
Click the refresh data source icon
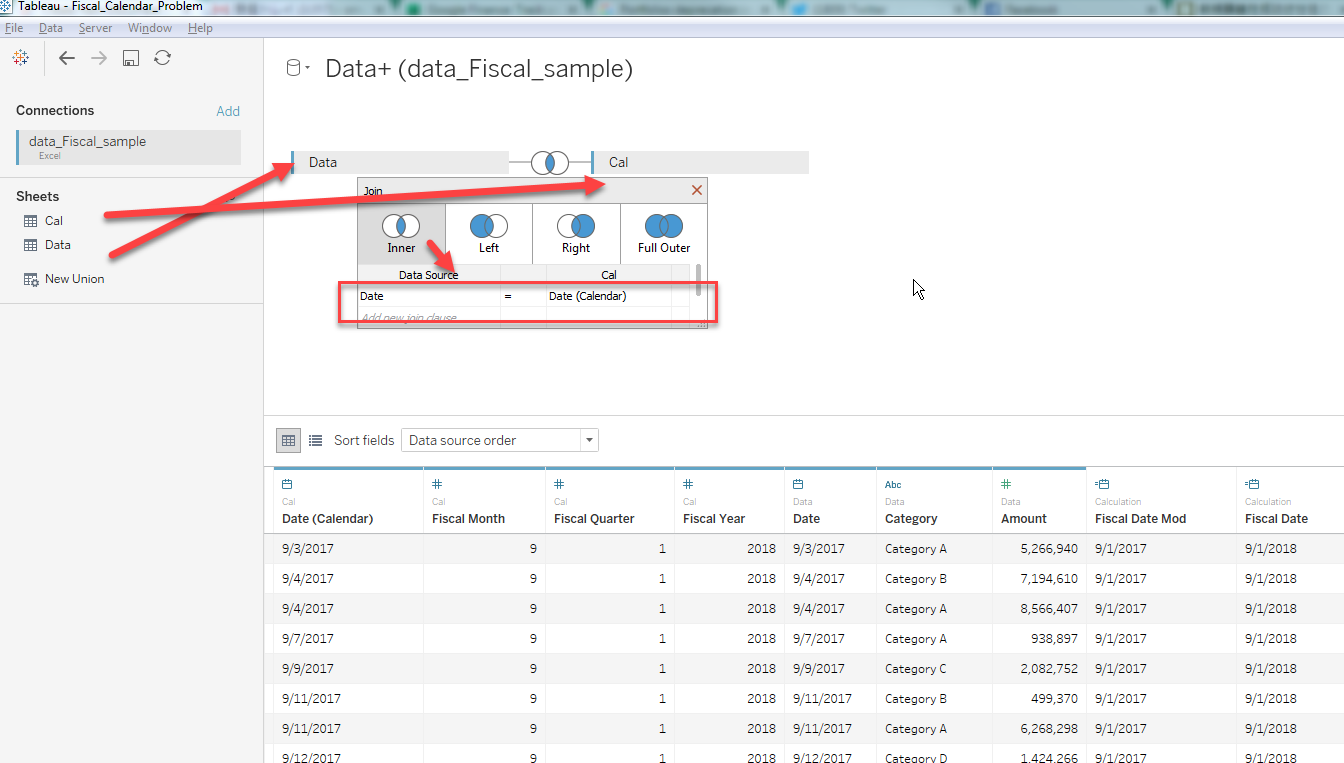(162, 57)
